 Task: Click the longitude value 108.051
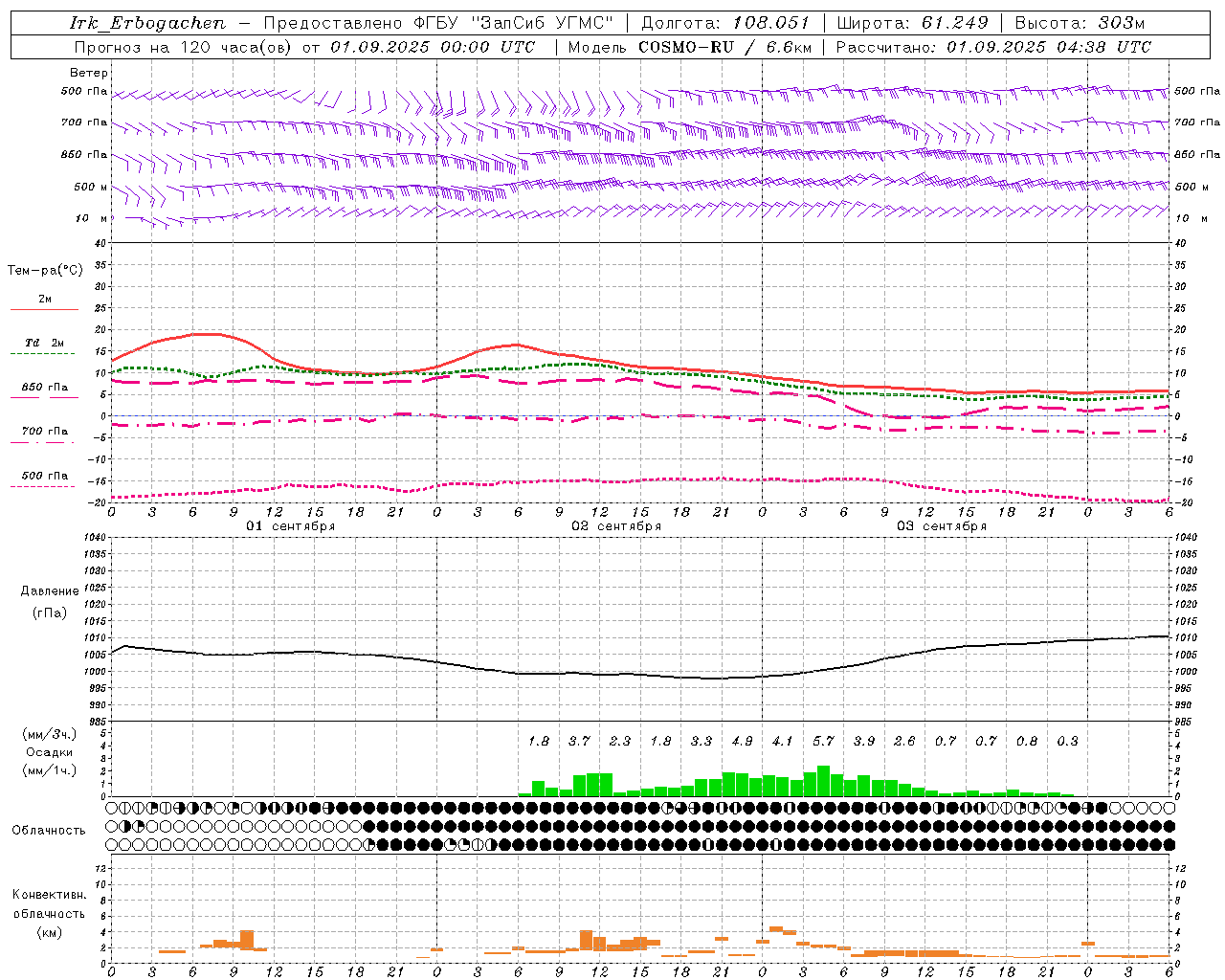click(x=771, y=23)
